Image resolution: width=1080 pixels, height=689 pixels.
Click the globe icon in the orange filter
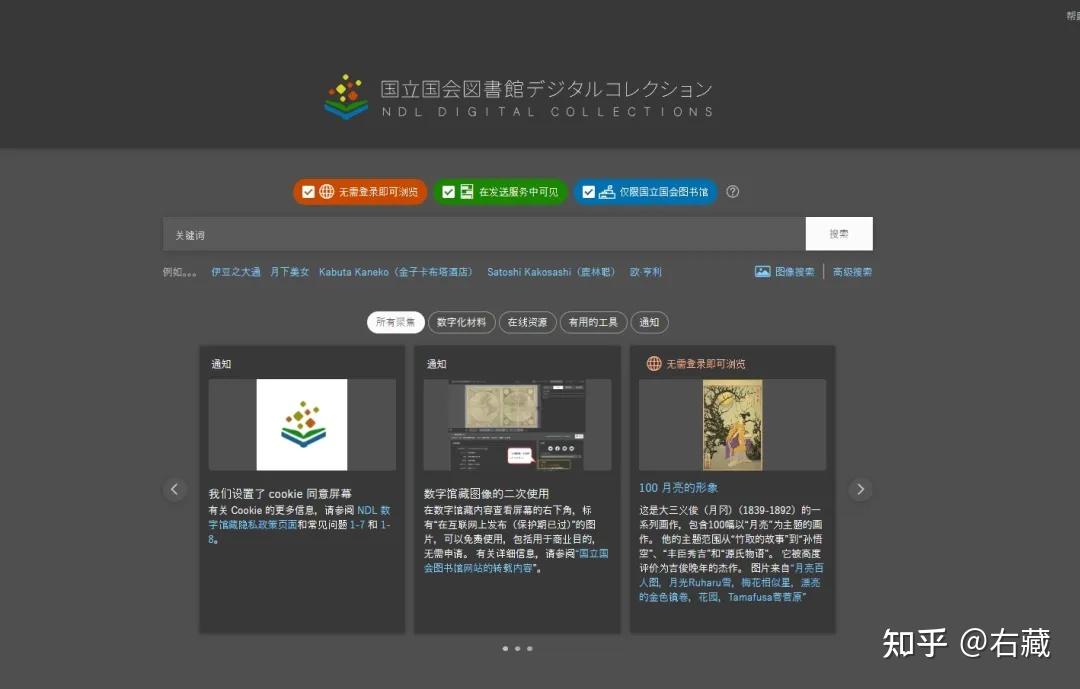[x=326, y=192]
